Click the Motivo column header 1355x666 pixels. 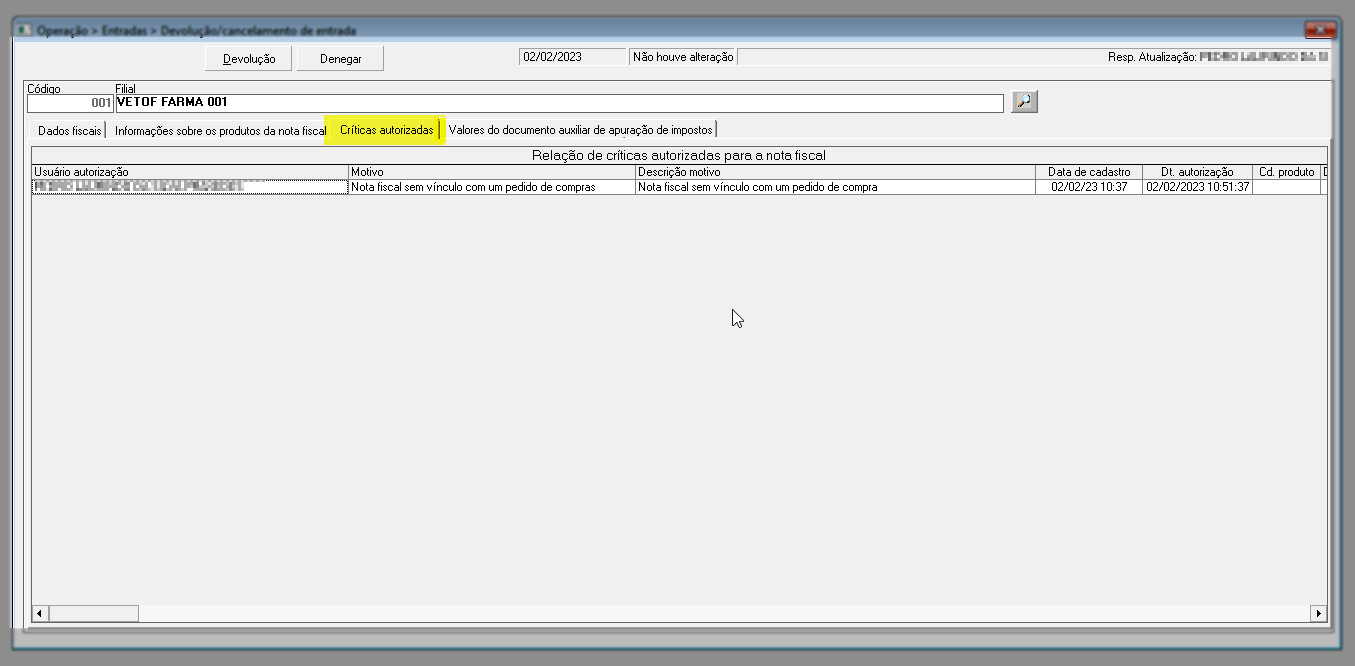492,172
